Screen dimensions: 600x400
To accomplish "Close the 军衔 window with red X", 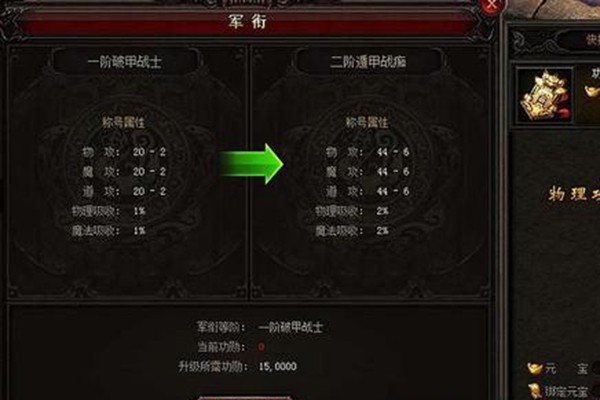I will (492, 5).
